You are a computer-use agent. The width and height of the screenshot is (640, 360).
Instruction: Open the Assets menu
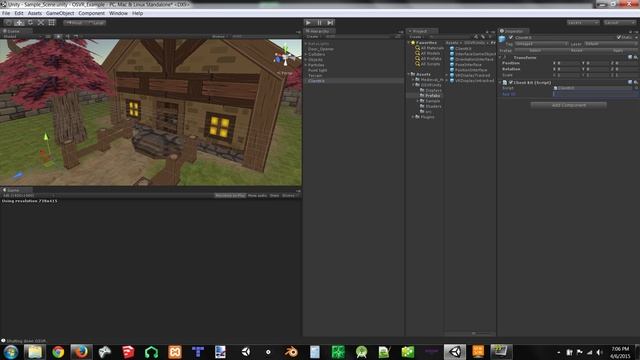click(35, 13)
